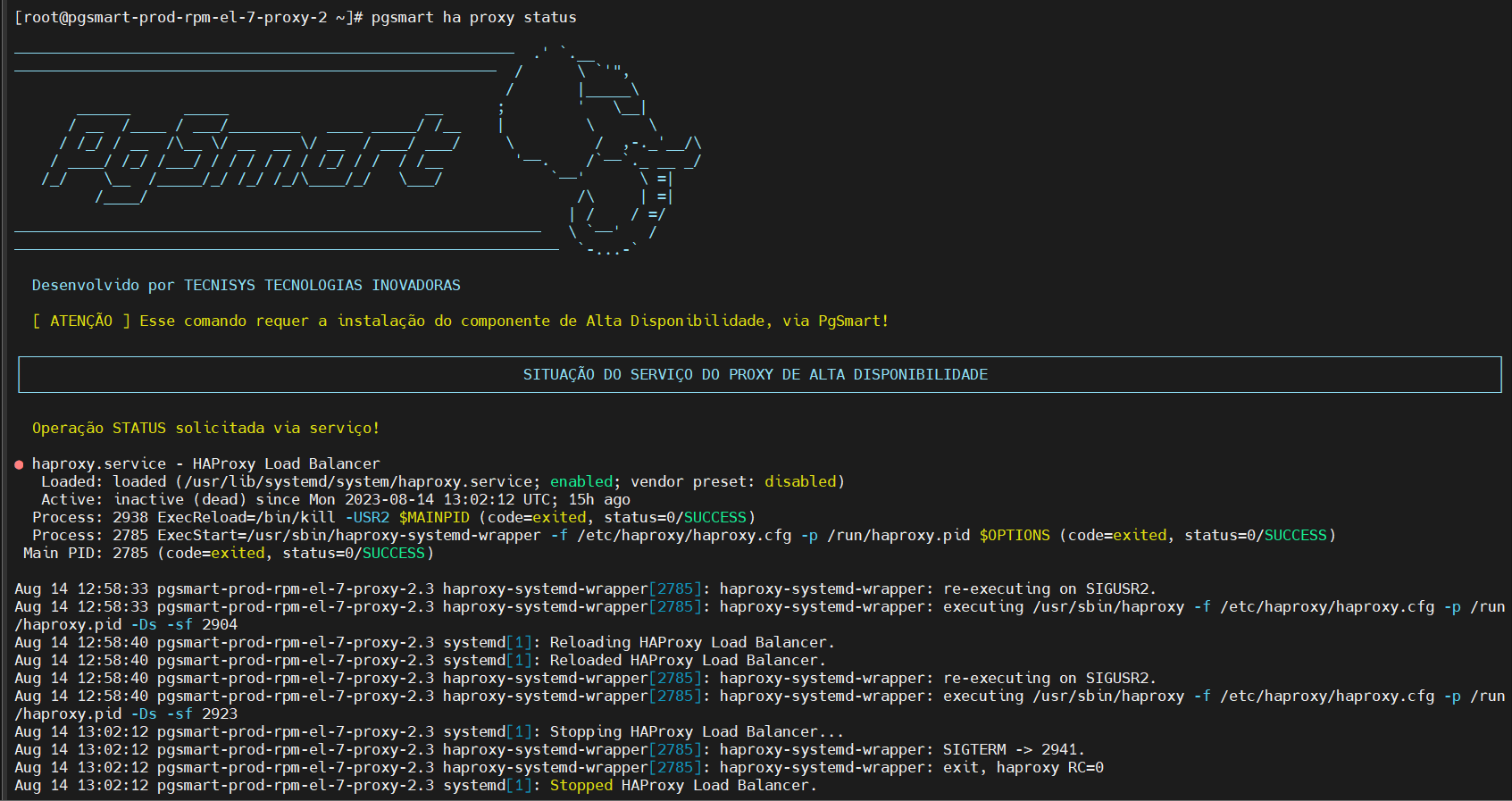This screenshot has height=801, width=1512.
Task: Click the '$OPTIONS' variable text
Action: pyautogui.click(x=1015, y=535)
